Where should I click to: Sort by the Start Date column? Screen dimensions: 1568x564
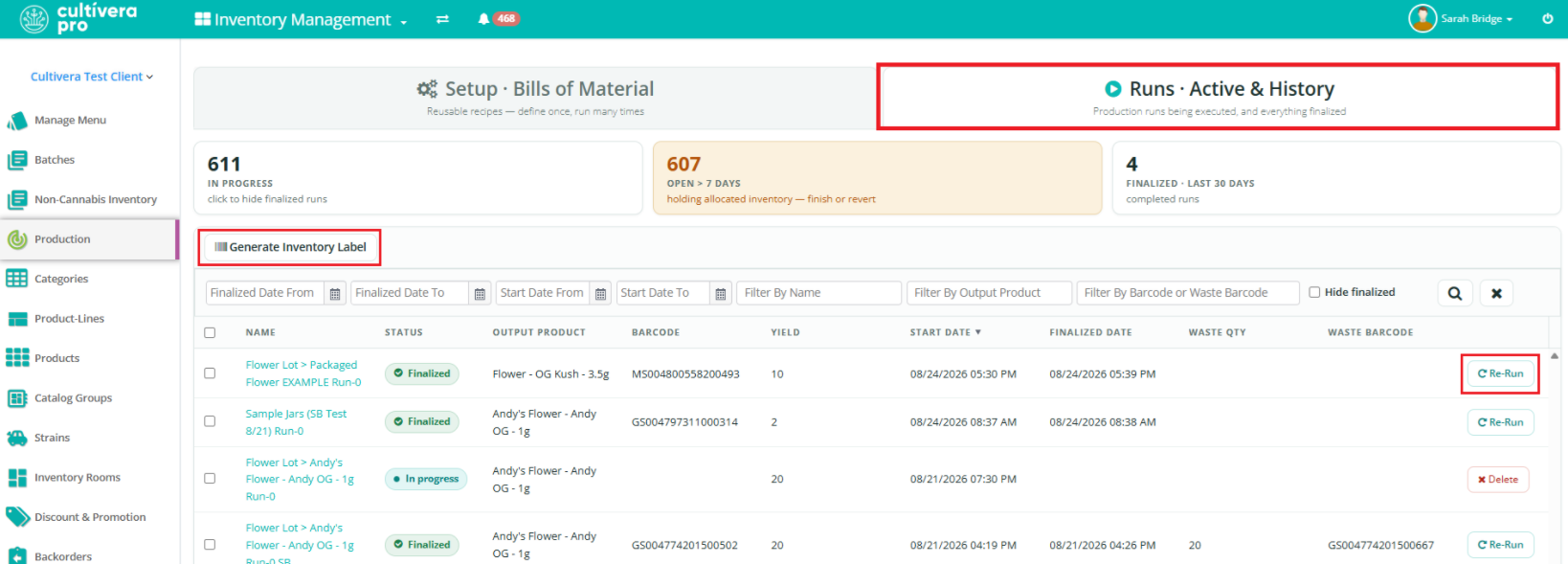coord(945,332)
